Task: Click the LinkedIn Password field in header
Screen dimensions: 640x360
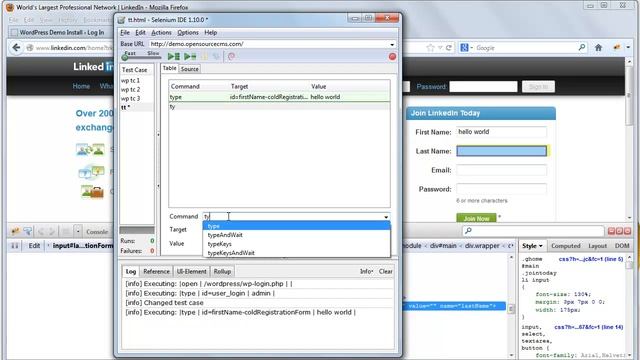Action: [483, 87]
